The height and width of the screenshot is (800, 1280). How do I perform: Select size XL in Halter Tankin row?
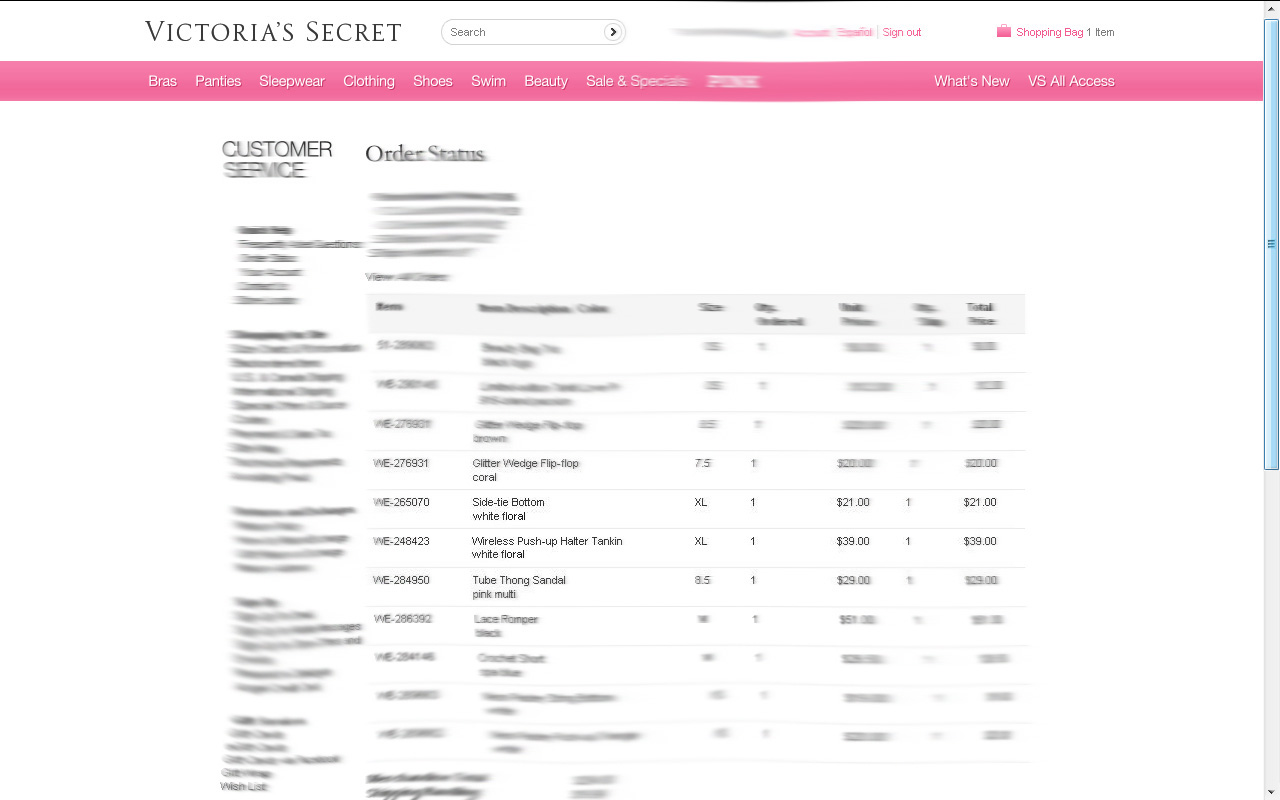[700, 541]
